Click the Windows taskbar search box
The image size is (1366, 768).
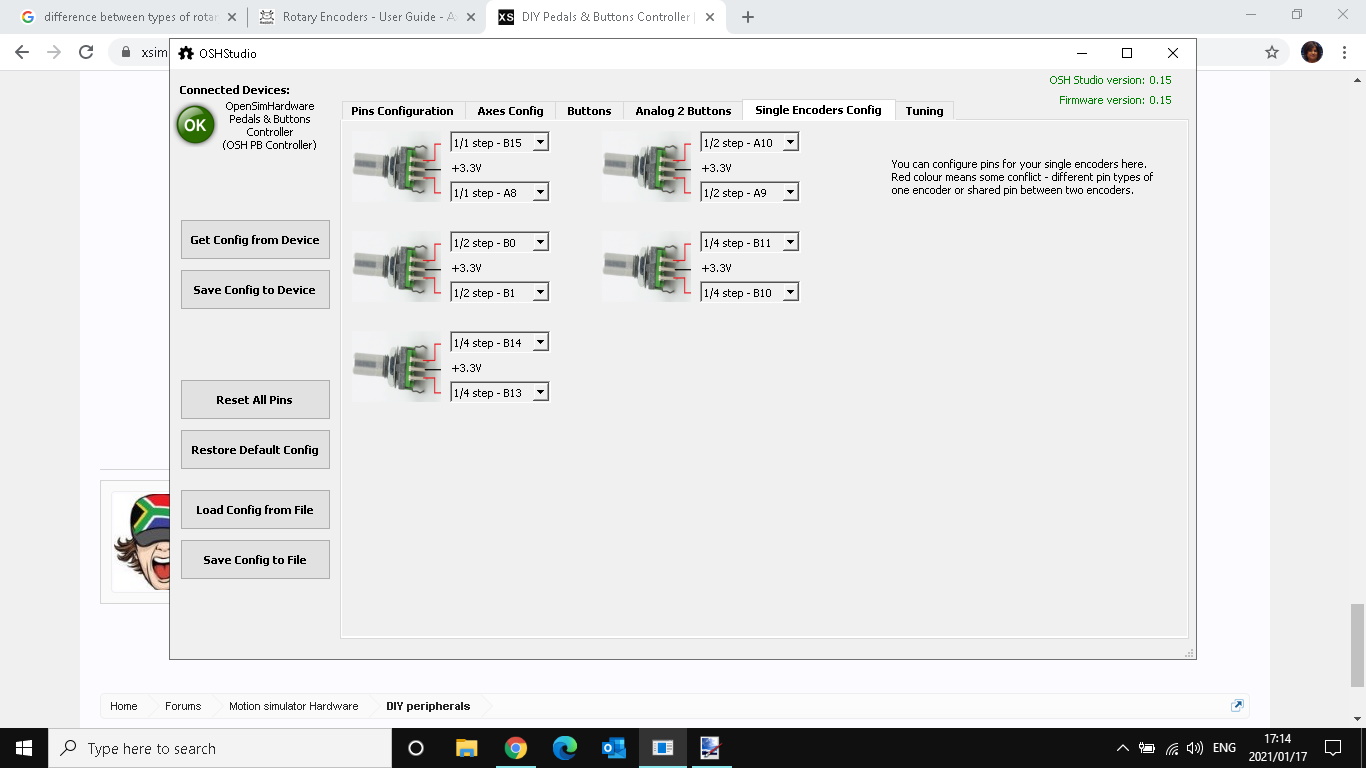[x=219, y=748]
